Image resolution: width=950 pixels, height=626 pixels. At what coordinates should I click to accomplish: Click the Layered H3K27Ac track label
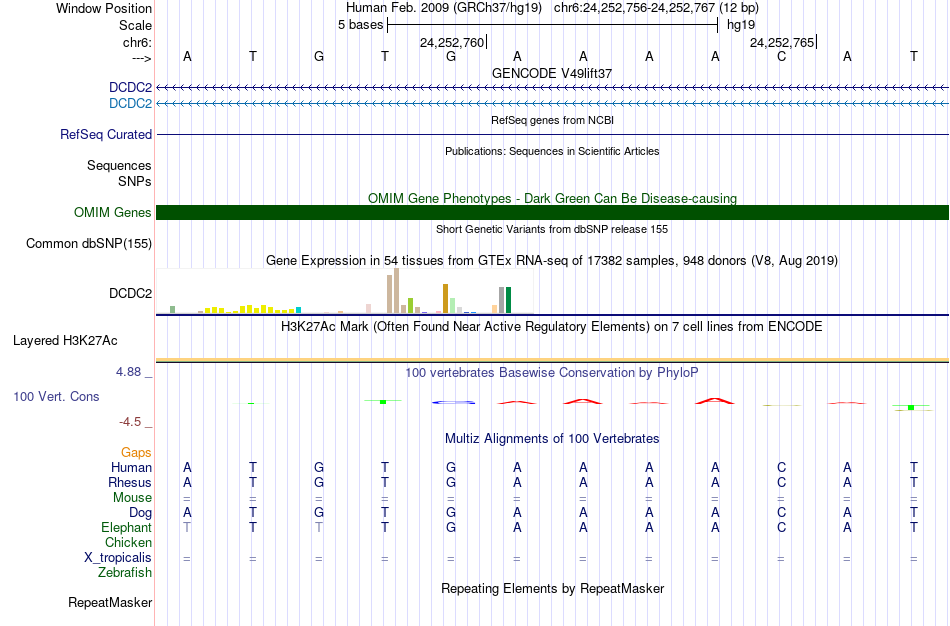pos(65,341)
